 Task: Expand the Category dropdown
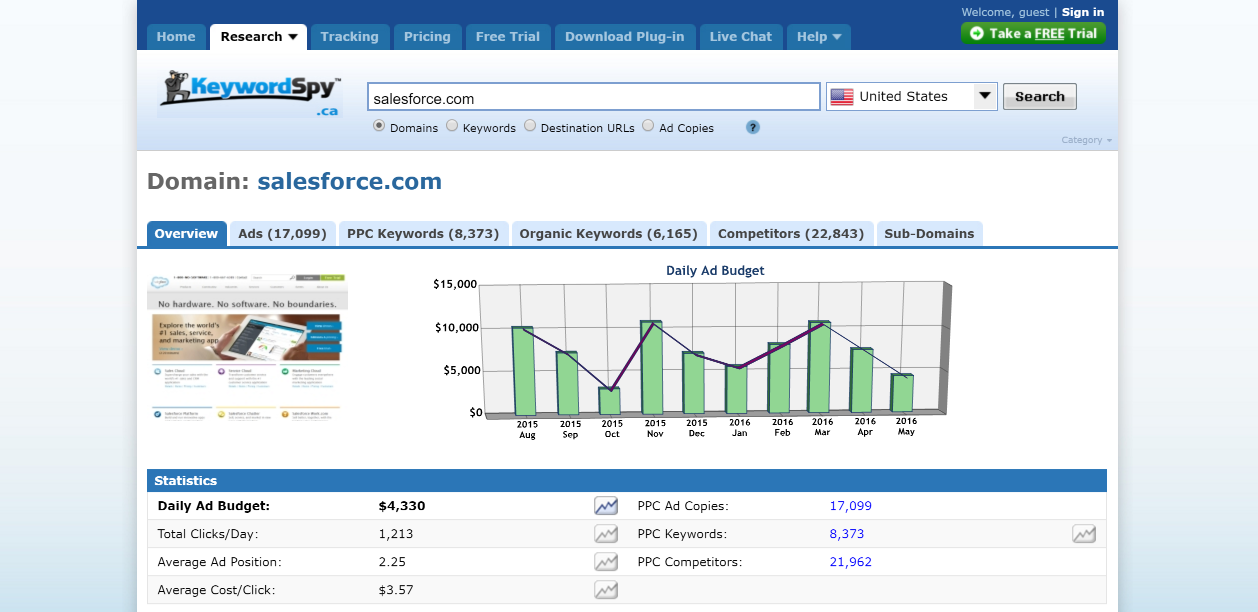(1087, 140)
